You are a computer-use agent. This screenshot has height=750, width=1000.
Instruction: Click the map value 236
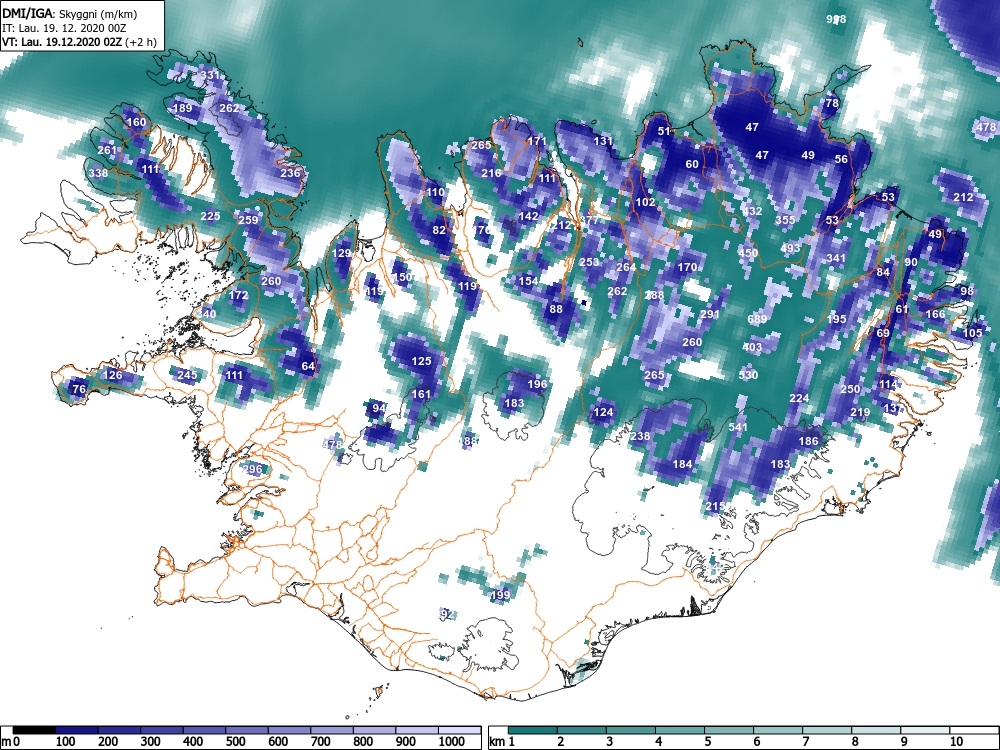(x=290, y=173)
